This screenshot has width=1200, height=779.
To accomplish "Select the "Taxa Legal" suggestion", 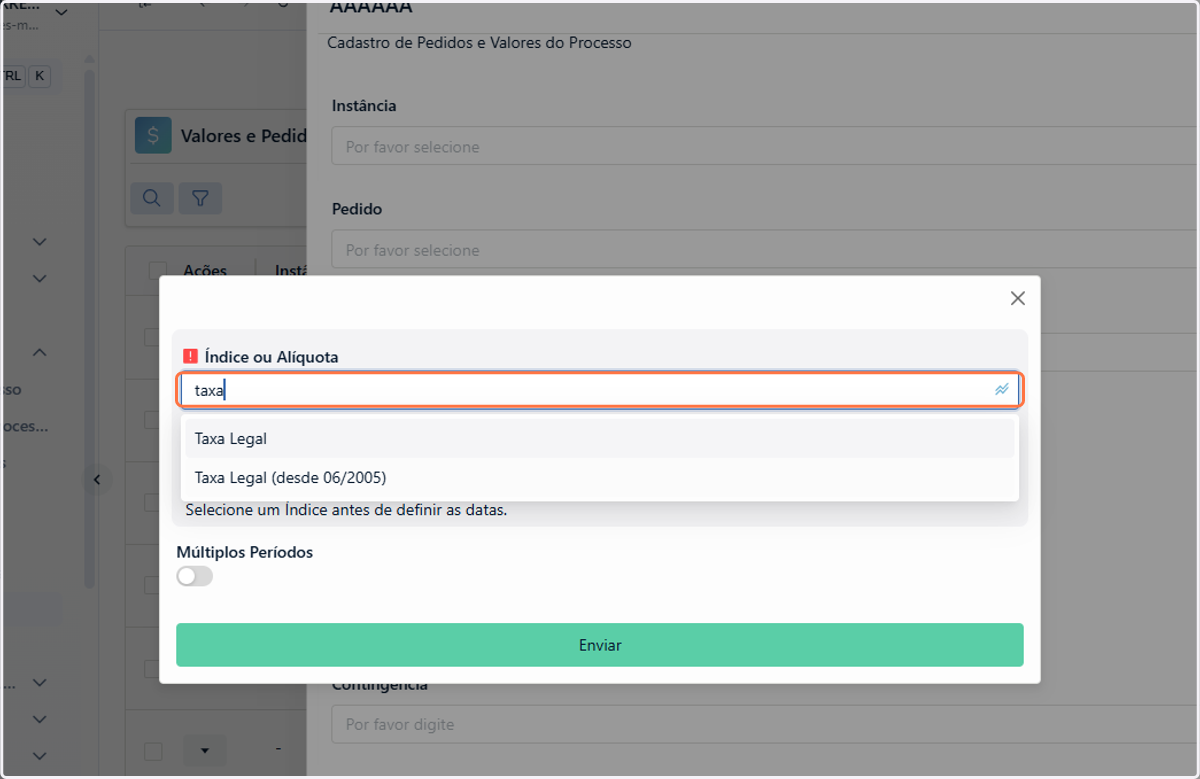I will tap(600, 438).
